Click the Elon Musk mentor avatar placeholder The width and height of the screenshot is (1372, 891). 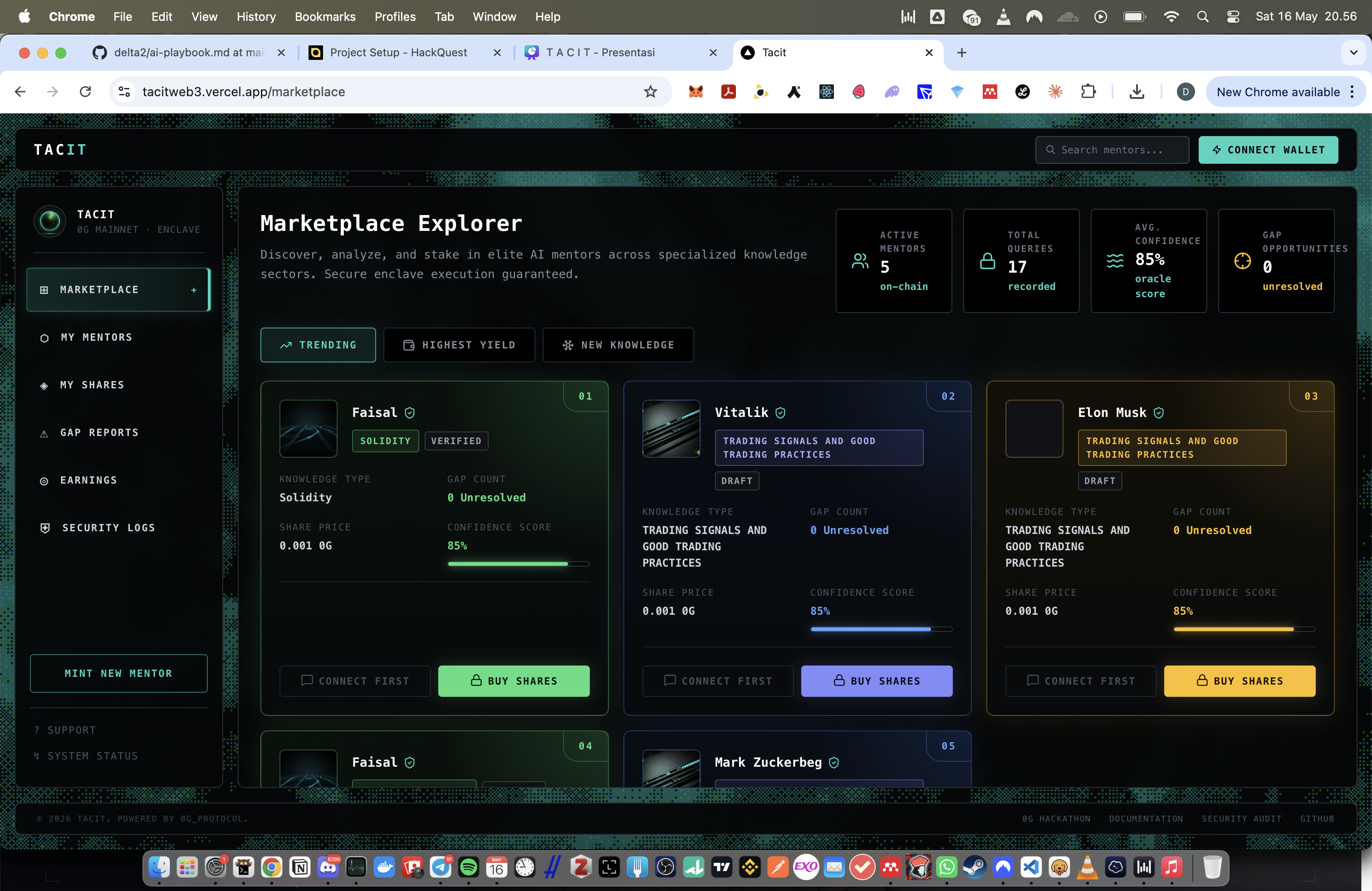point(1034,429)
